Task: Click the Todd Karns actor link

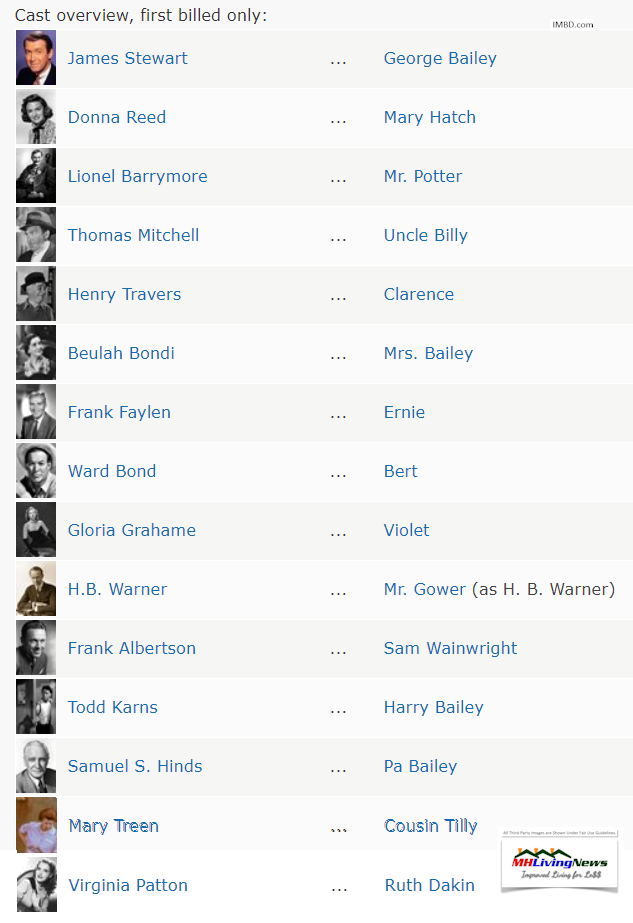Action: coord(112,706)
